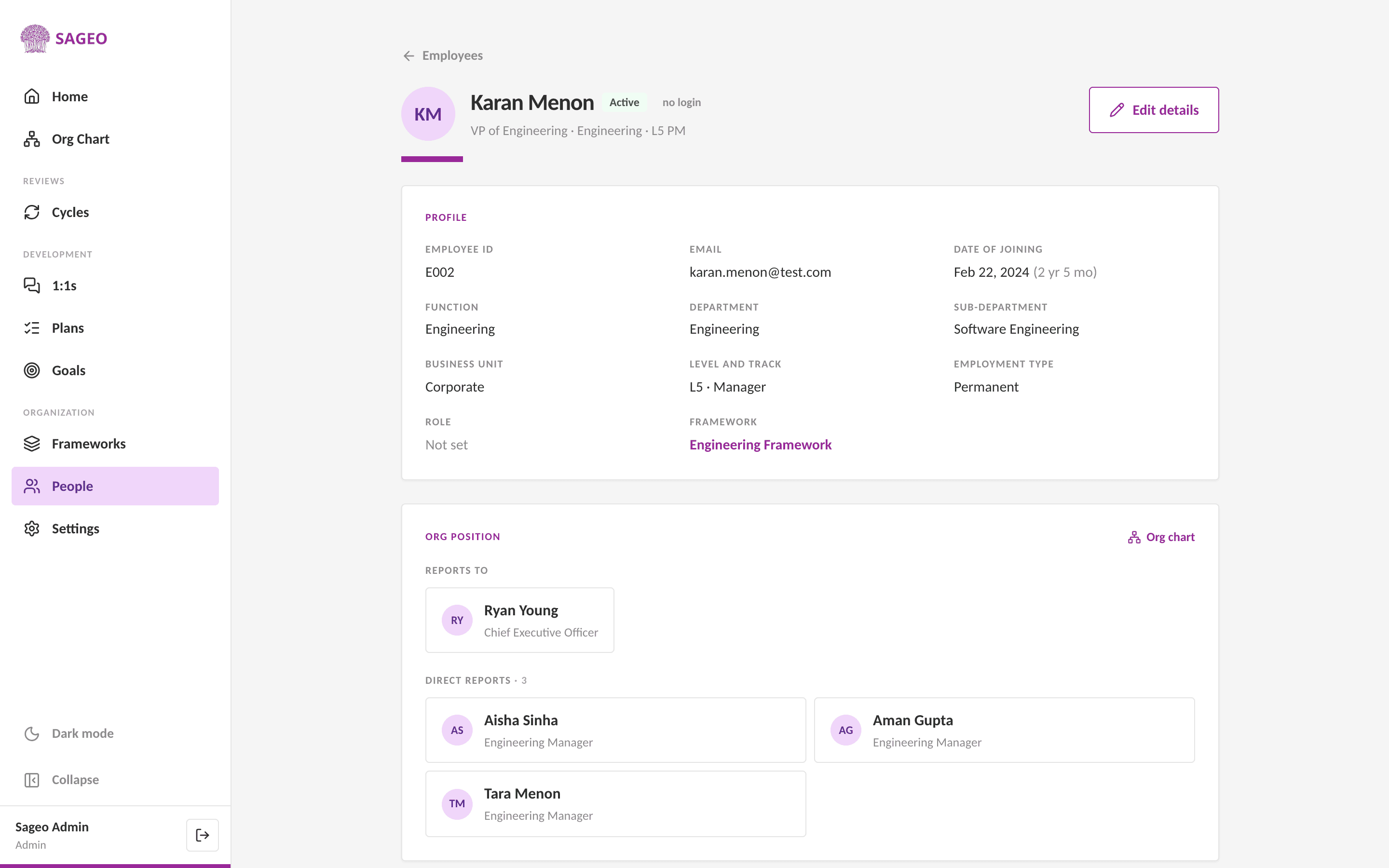Screen dimensions: 1389x868
Task: Collapse the sidebar using Collapse label
Action: [75, 780]
